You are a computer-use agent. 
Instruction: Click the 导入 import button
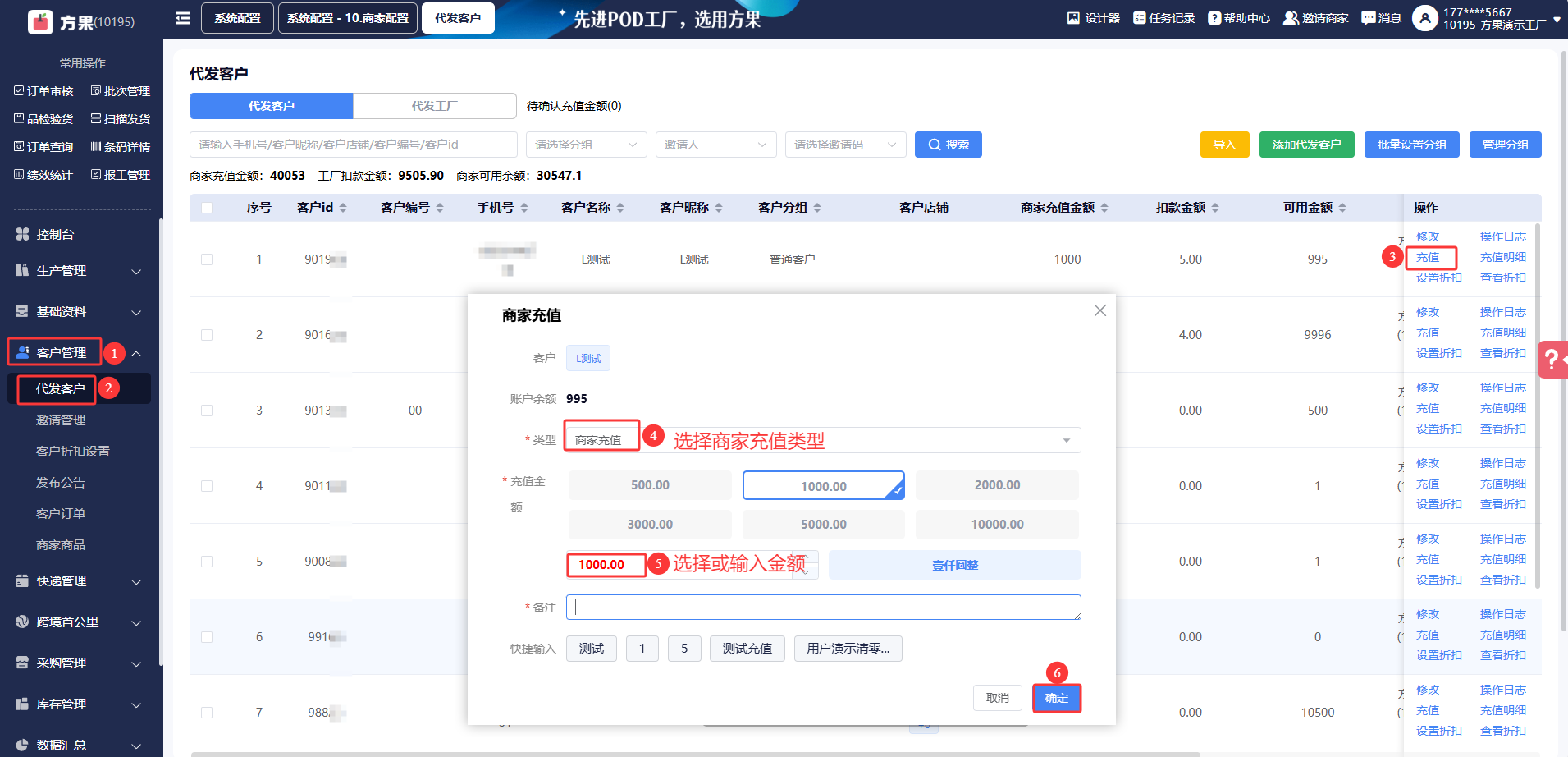coord(1225,145)
